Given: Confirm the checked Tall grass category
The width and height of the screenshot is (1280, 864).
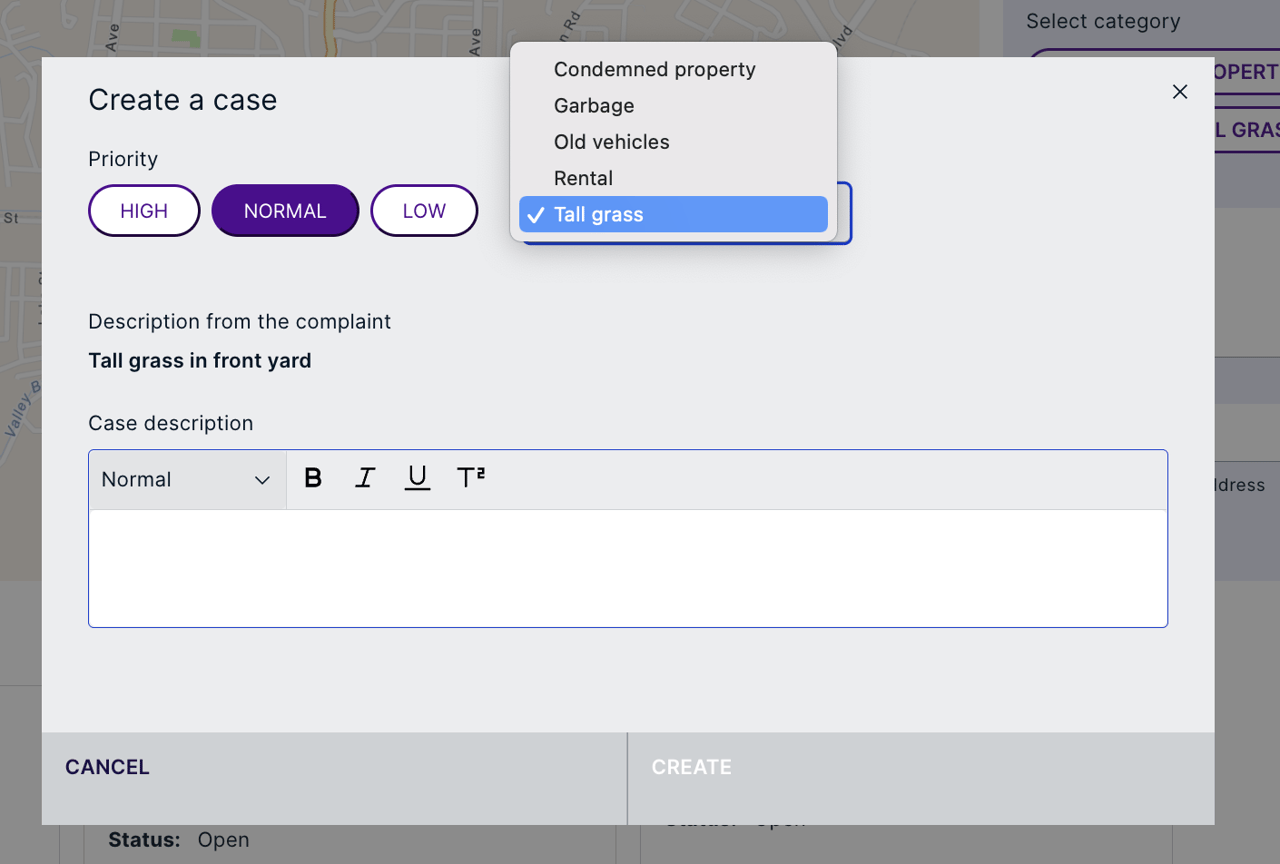Looking at the screenshot, I should pos(598,213).
